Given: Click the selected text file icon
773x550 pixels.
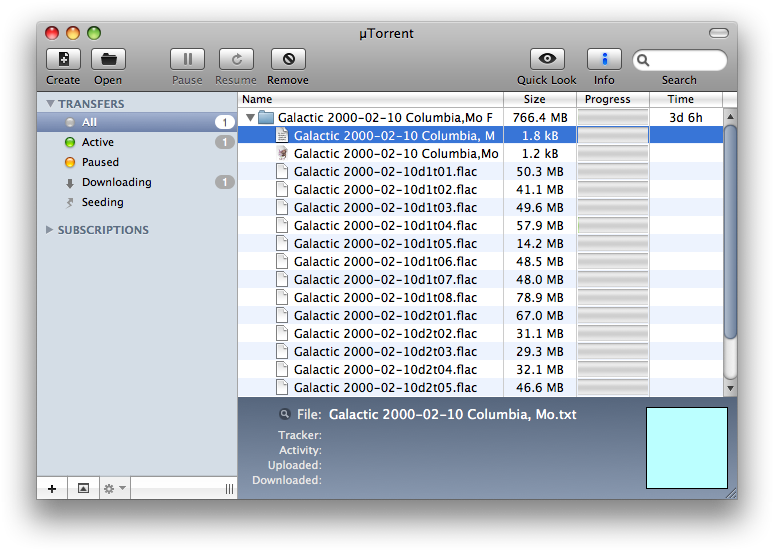Looking at the screenshot, I should 282,135.
